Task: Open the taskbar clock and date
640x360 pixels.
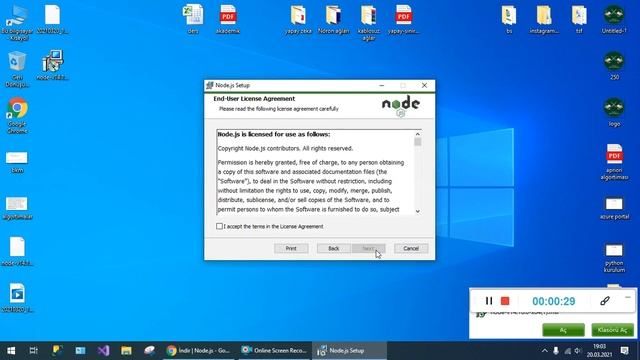Action: point(600,351)
